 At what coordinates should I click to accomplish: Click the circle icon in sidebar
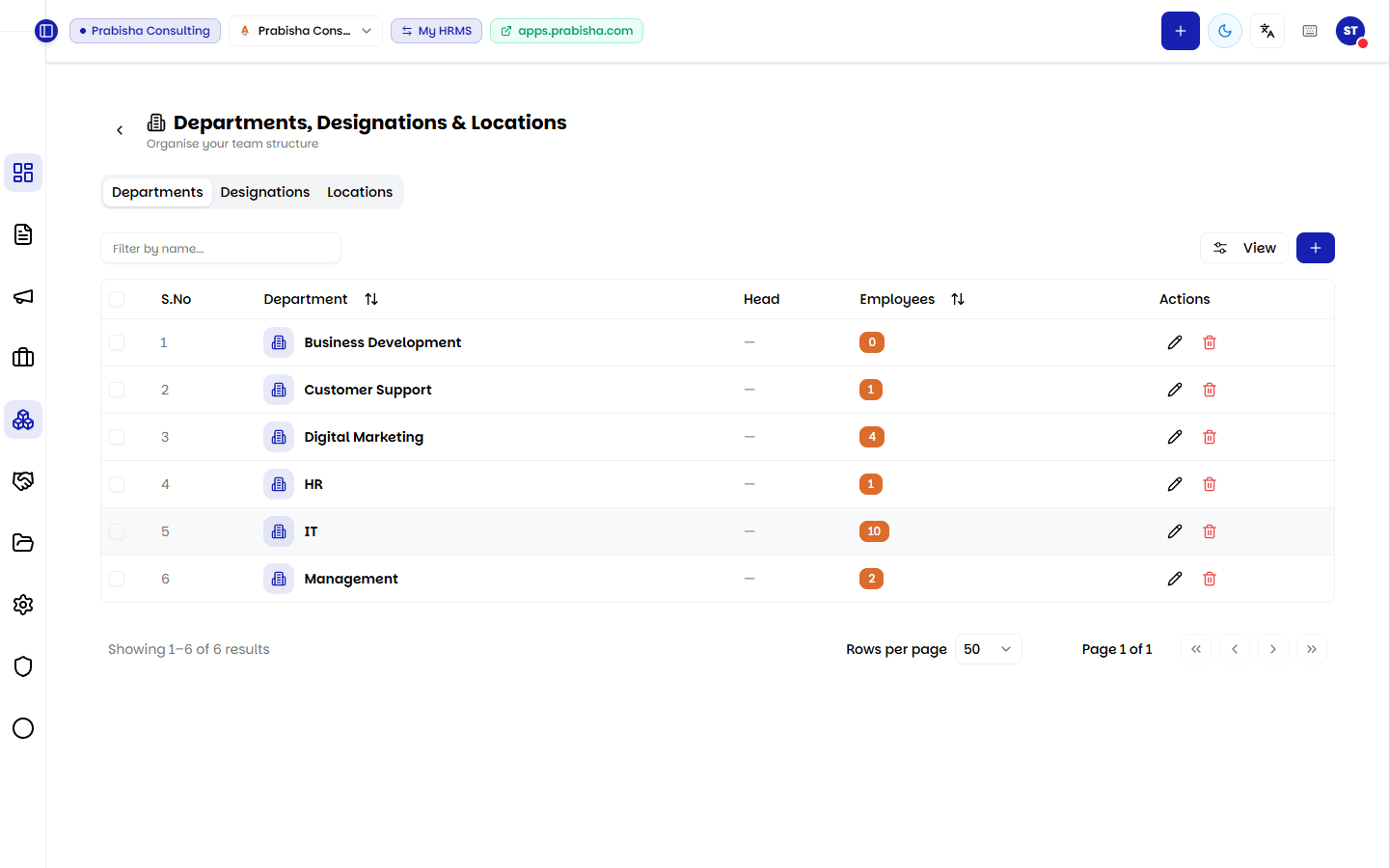tap(23, 728)
